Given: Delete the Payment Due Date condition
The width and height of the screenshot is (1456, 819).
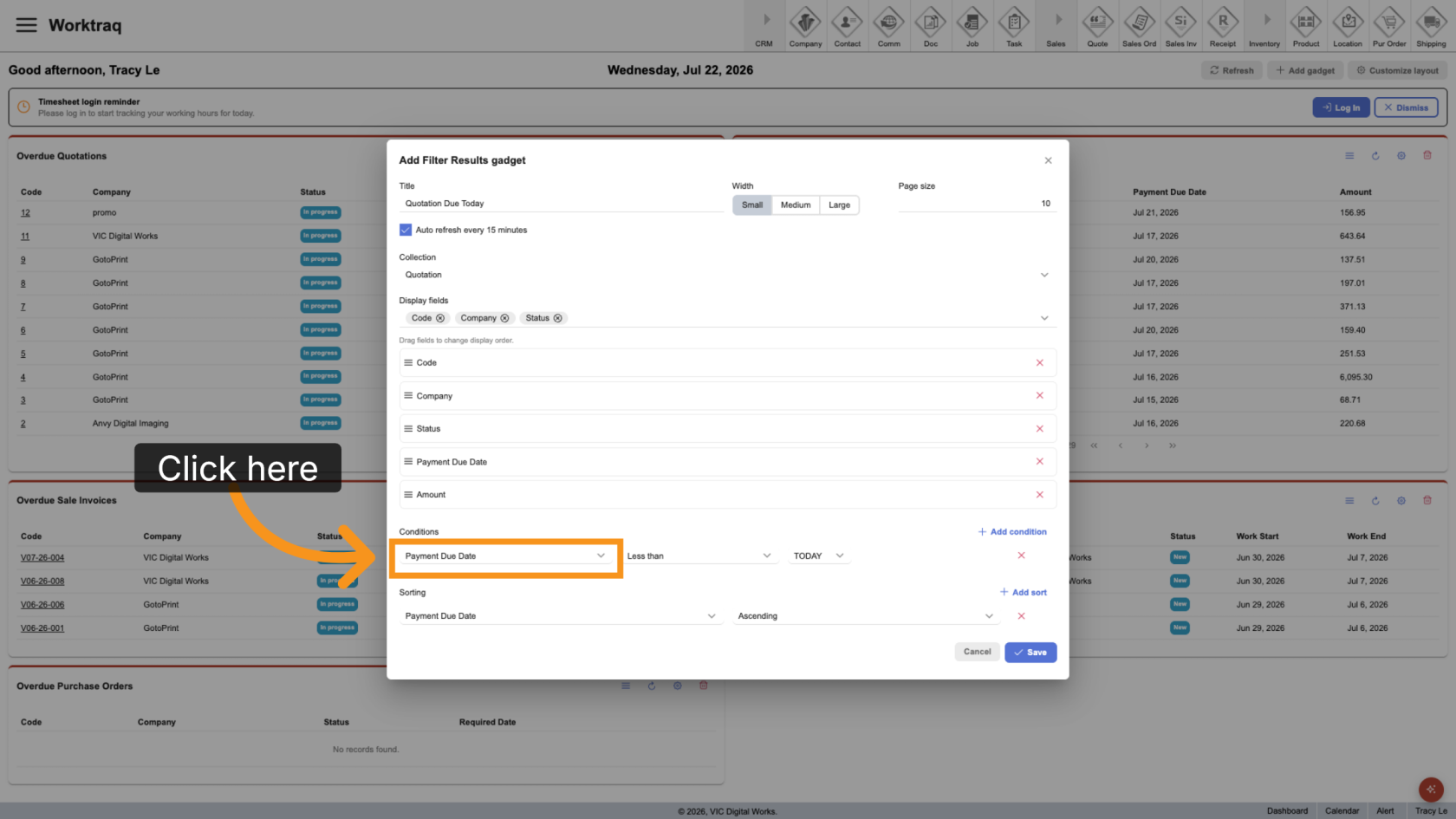Looking at the screenshot, I should 1021,556.
